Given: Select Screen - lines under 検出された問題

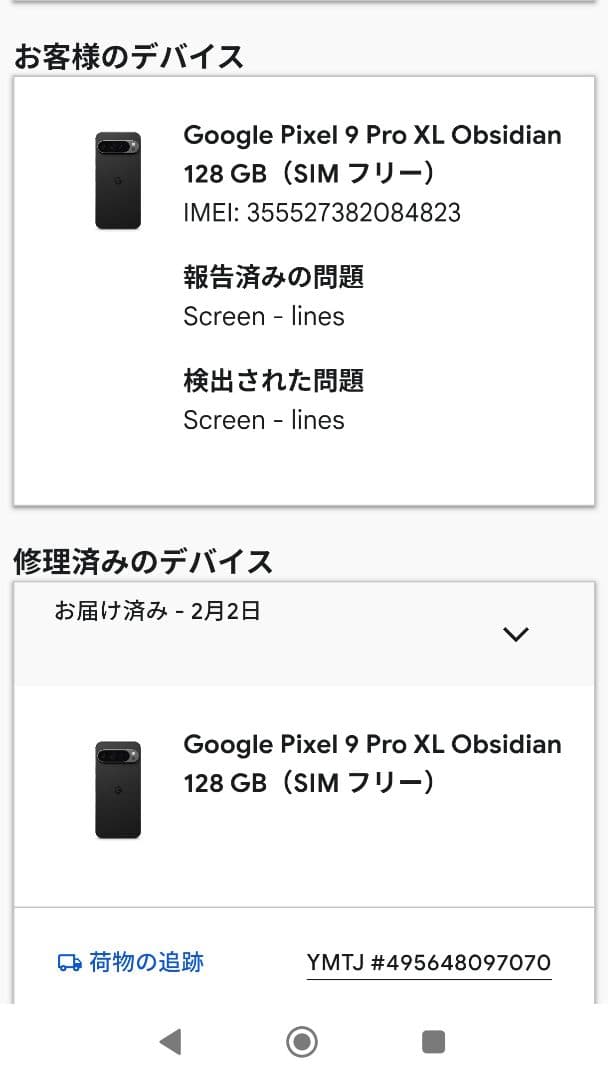Looking at the screenshot, I should point(263,420).
